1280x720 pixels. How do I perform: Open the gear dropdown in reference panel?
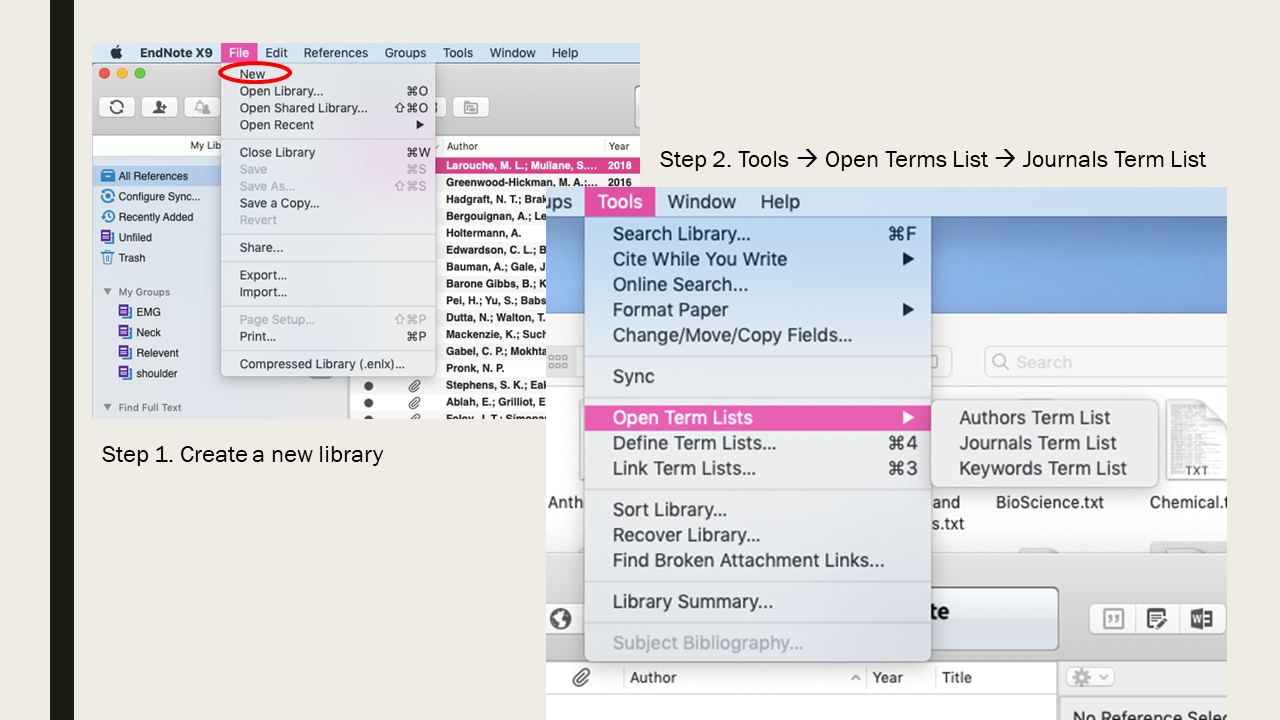click(1090, 678)
